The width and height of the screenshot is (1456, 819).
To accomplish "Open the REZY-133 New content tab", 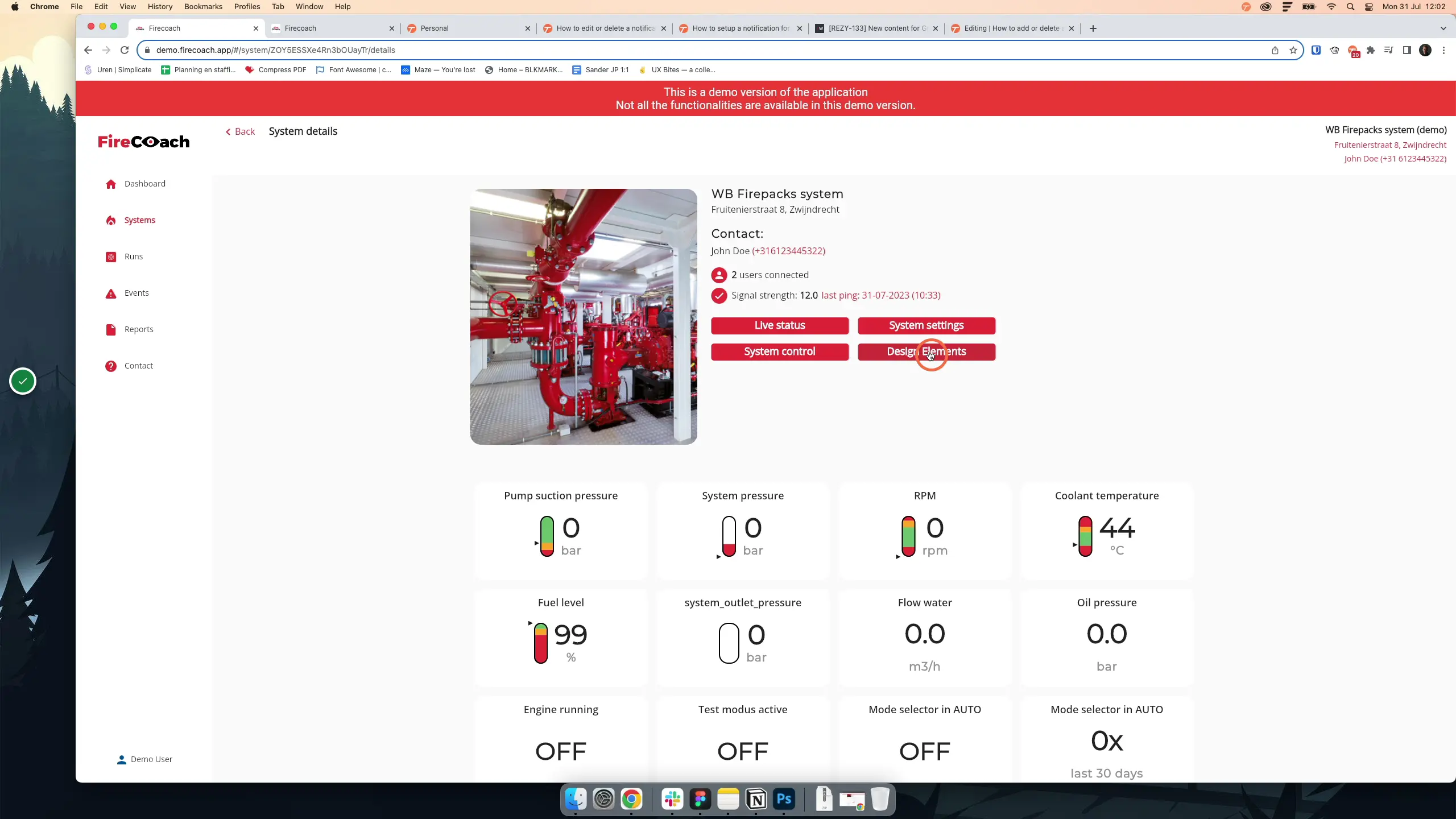I will 876,28.
